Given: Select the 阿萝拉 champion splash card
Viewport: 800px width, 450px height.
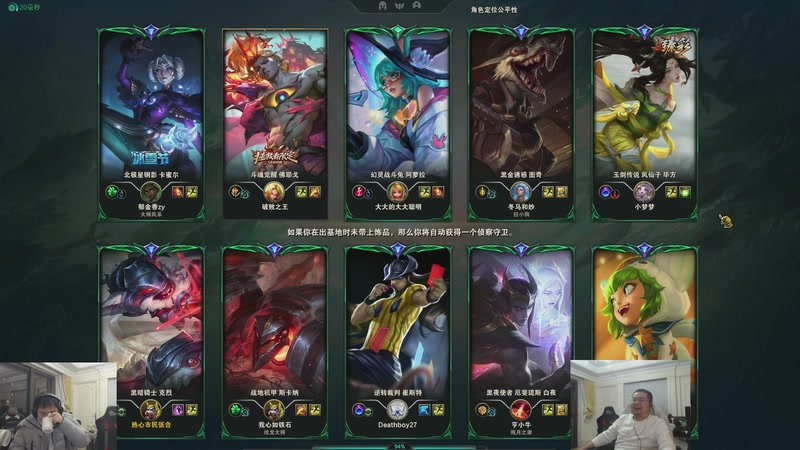Looking at the screenshot, I should (398, 124).
